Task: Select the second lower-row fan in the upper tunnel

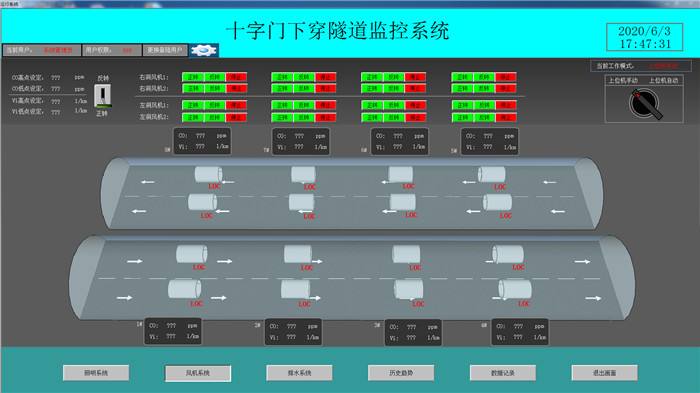Action: point(301,202)
